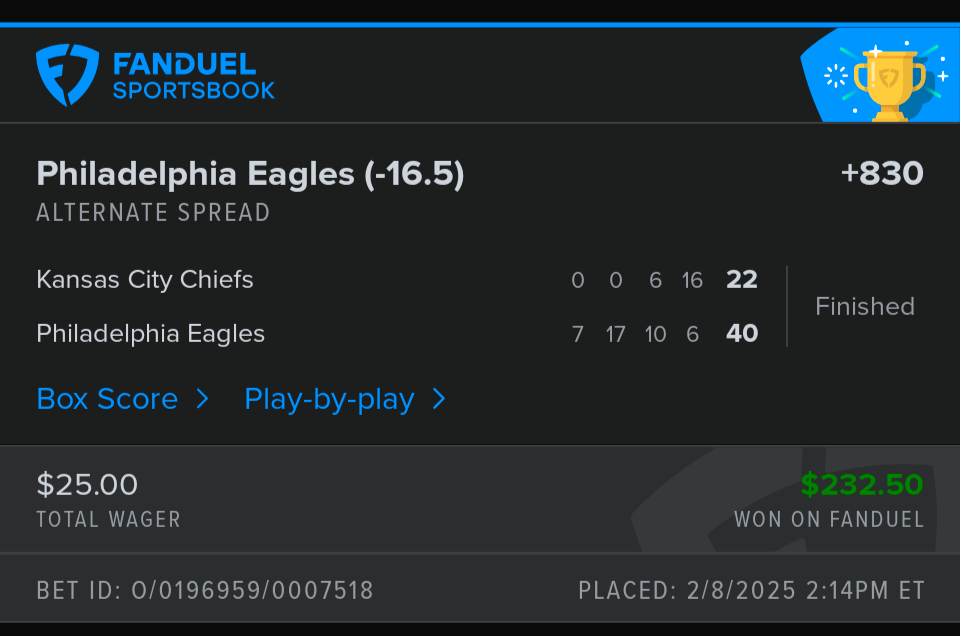This screenshot has height=636, width=960.
Task: Expand the Box Score chevron arrow
Action: coord(202,399)
